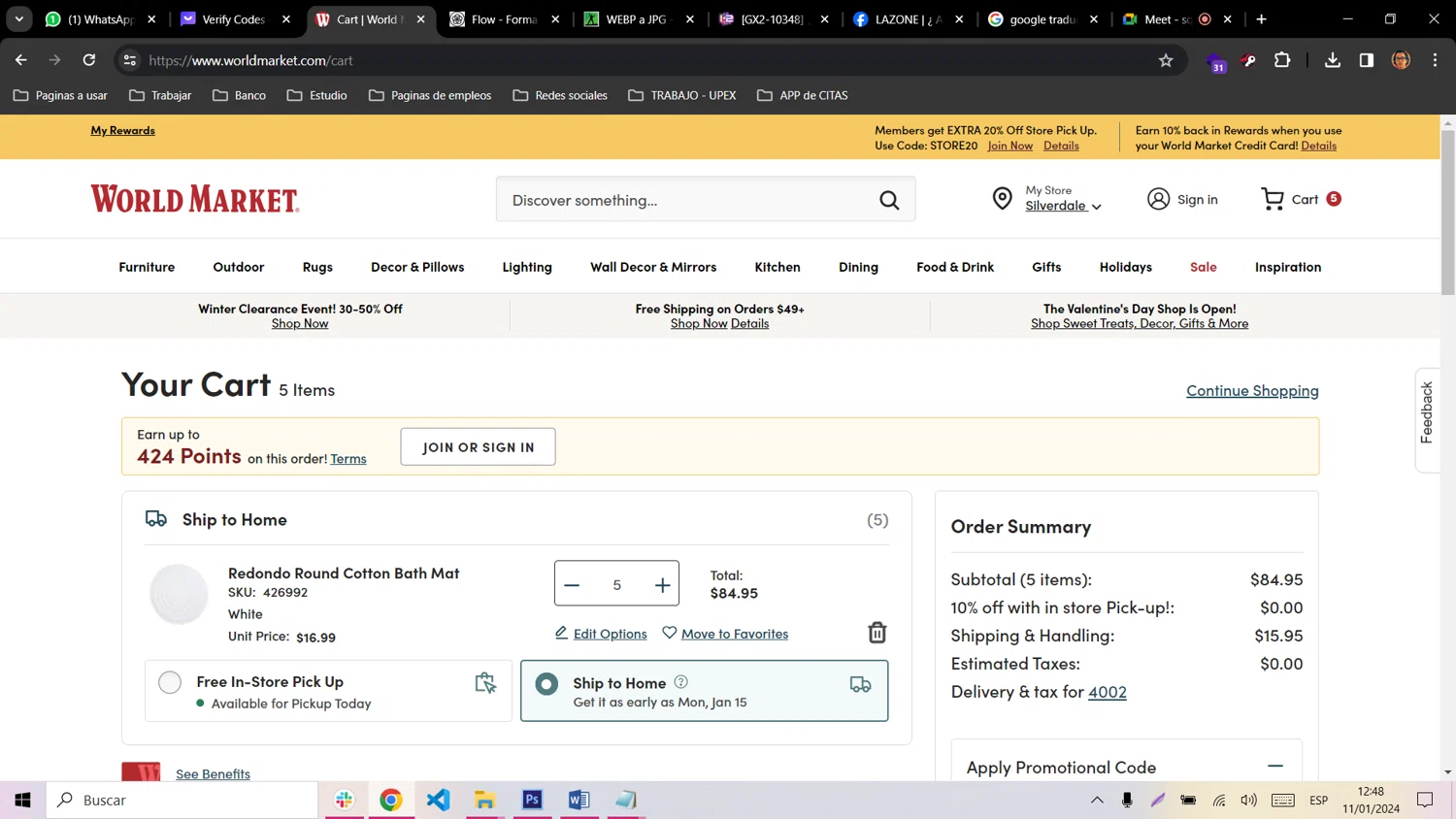Decrease quantity with the minus button
1456x819 pixels.
(572, 585)
